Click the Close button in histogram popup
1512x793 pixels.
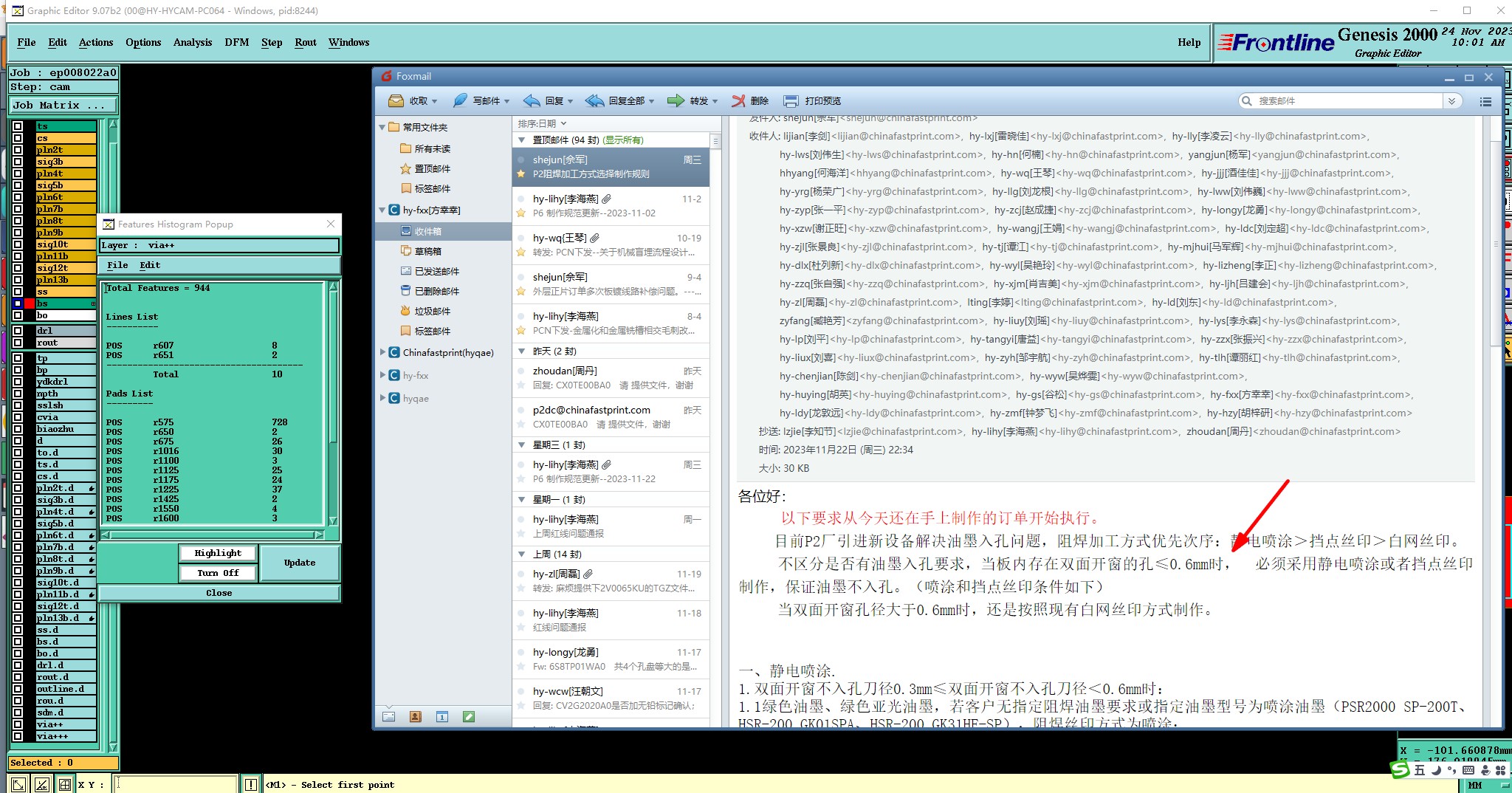coord(219,593)
